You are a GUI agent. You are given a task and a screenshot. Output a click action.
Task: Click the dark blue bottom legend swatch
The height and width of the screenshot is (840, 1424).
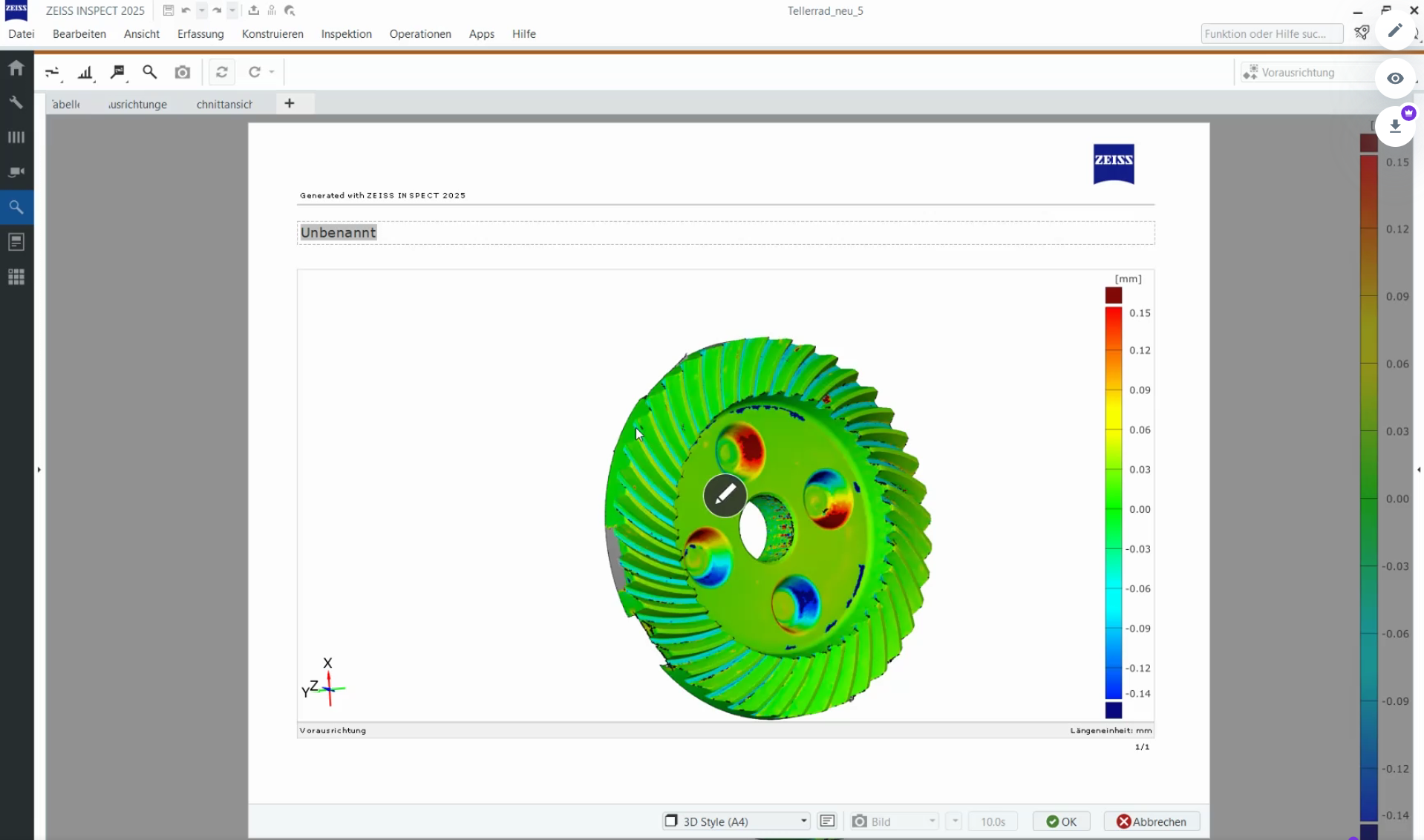pyautogui.click(x=1114, y=710)
